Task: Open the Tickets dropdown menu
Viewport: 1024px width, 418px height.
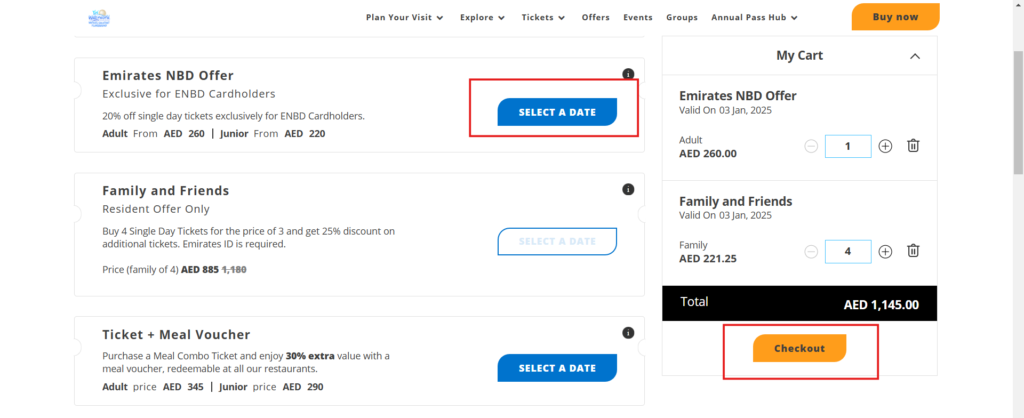Action: click(x=543, y=17)
